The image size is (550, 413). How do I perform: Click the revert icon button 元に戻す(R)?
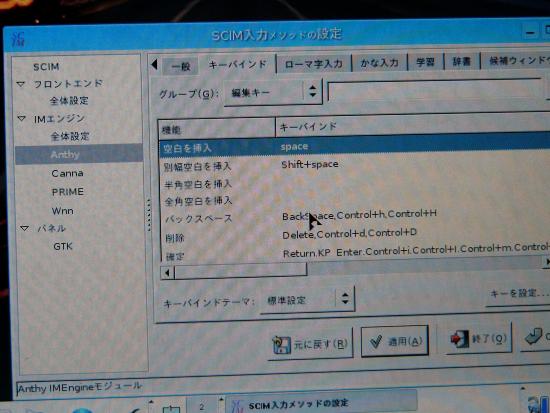(x=310, y=344)
